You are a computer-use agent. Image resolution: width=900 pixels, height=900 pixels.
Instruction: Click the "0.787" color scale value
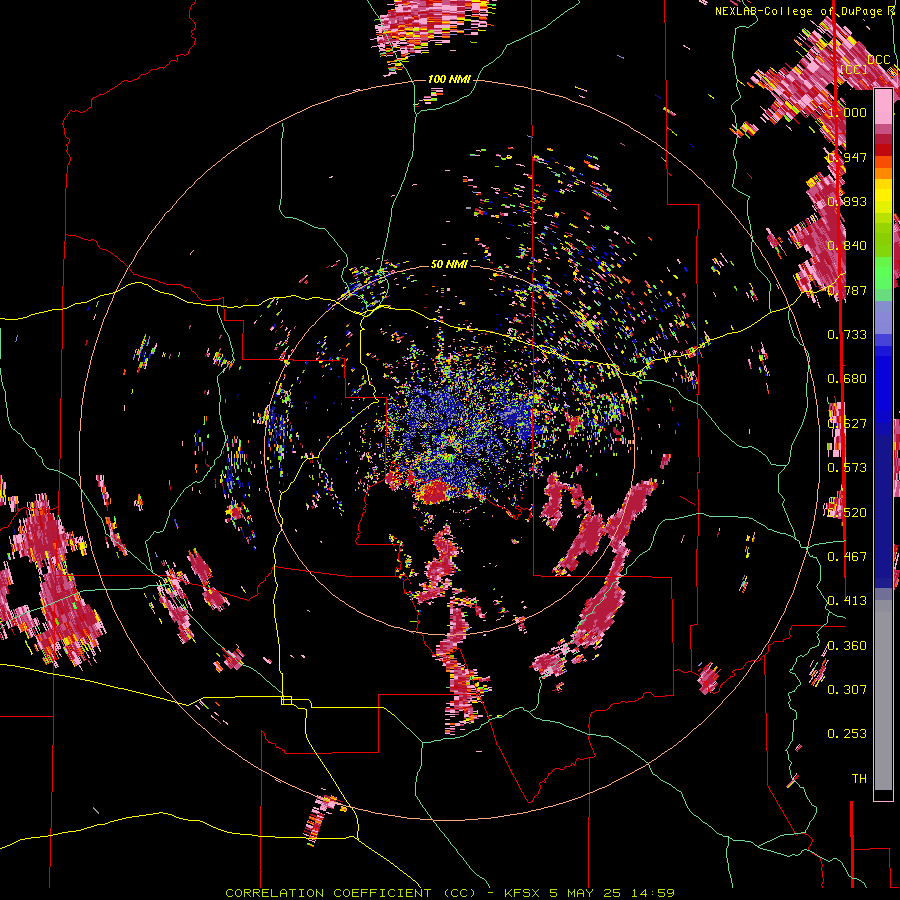pos(847,290)
